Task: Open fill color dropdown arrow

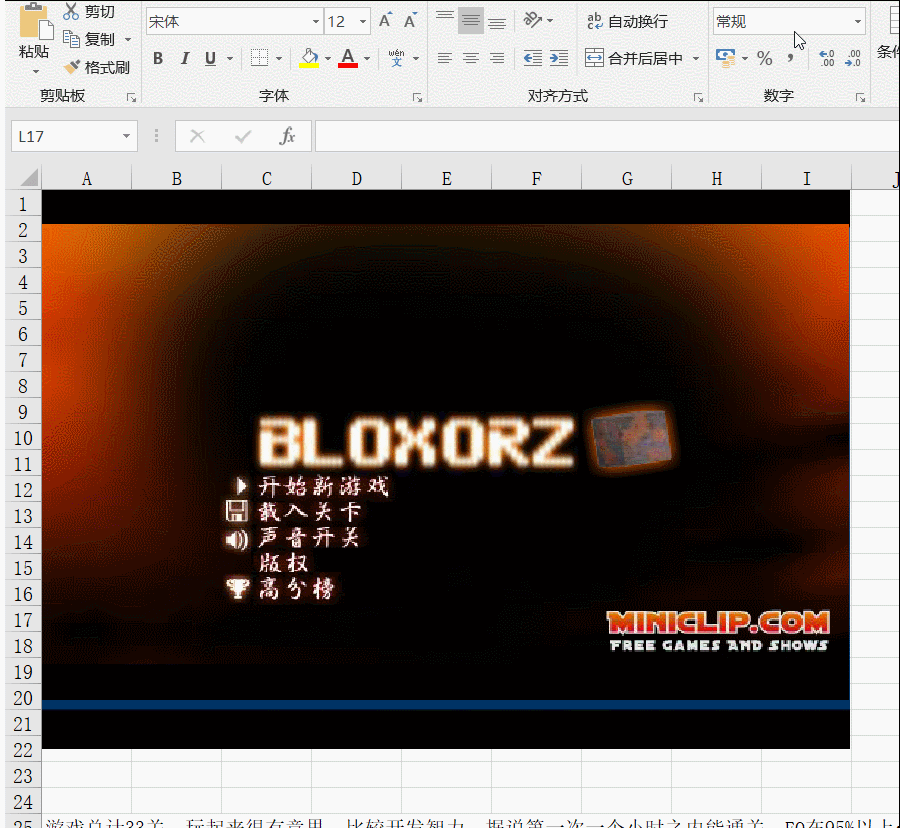Action: coord(328,59)
